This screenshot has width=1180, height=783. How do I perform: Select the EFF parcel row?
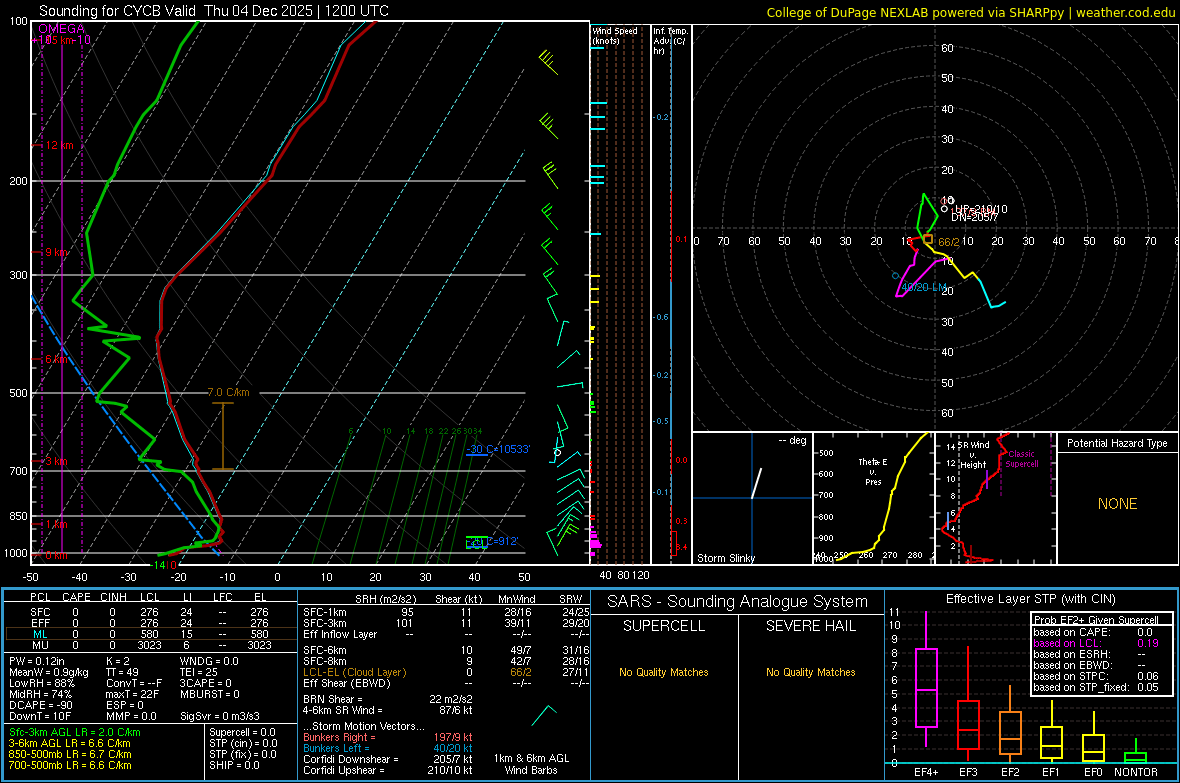150,623
